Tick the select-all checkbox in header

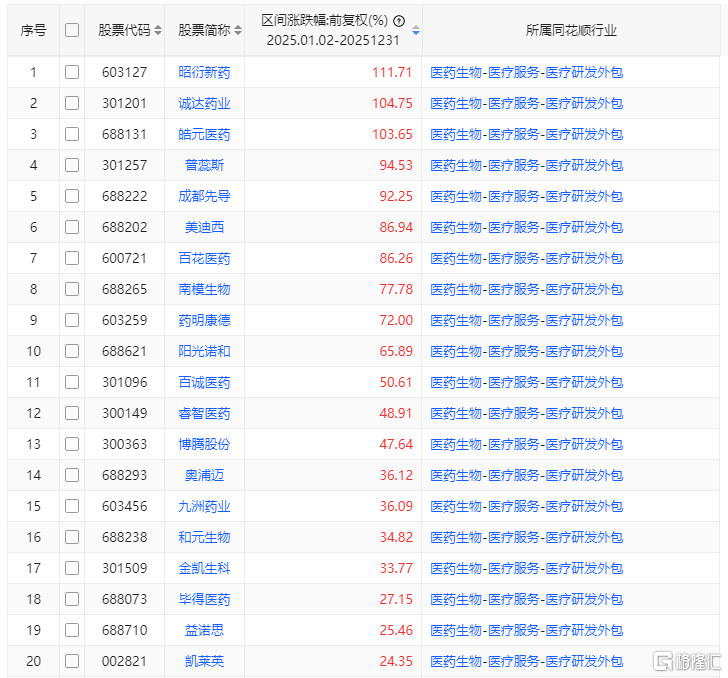point(72,30)
